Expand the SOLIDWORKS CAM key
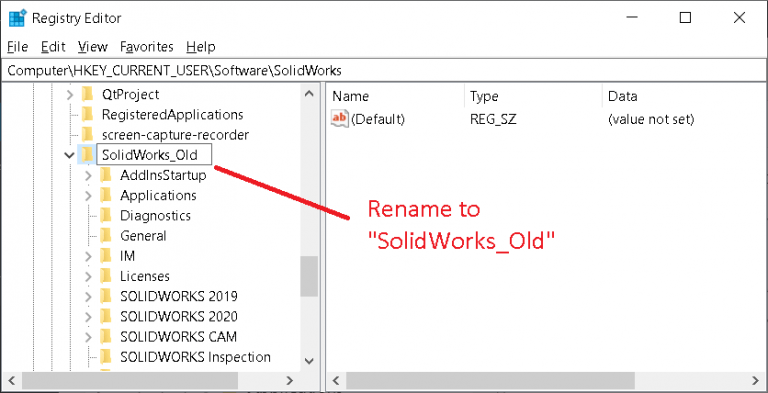The width and height of the screenshot is (768, 393). (88, 337)
